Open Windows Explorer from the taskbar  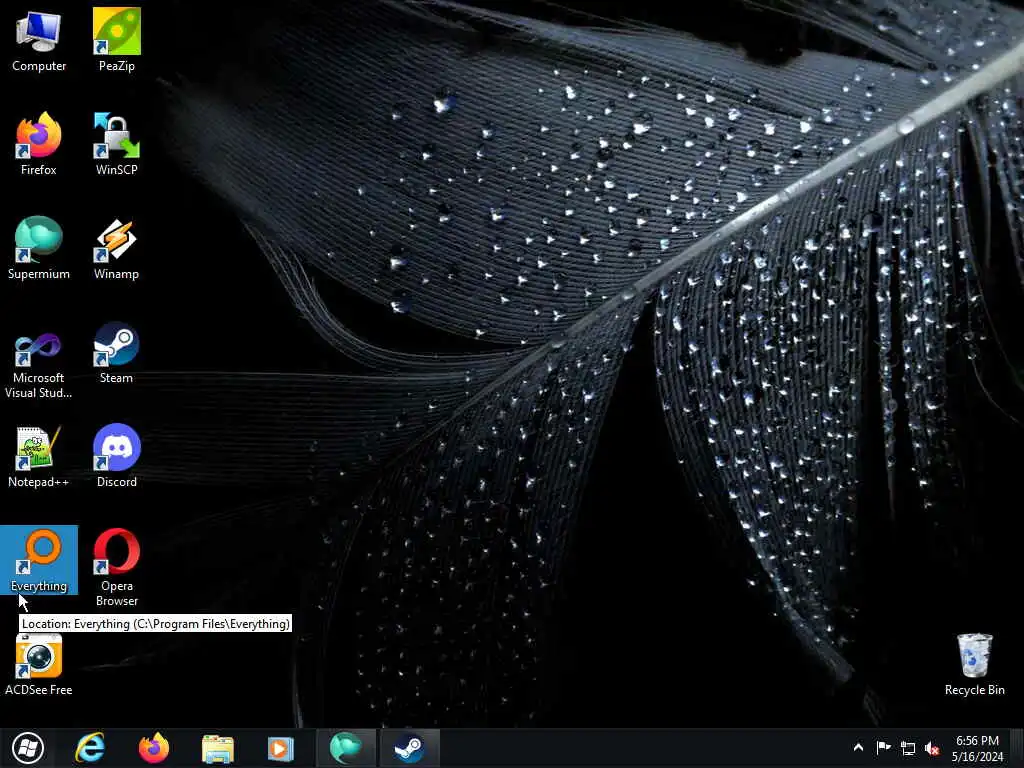click(217, 748)
